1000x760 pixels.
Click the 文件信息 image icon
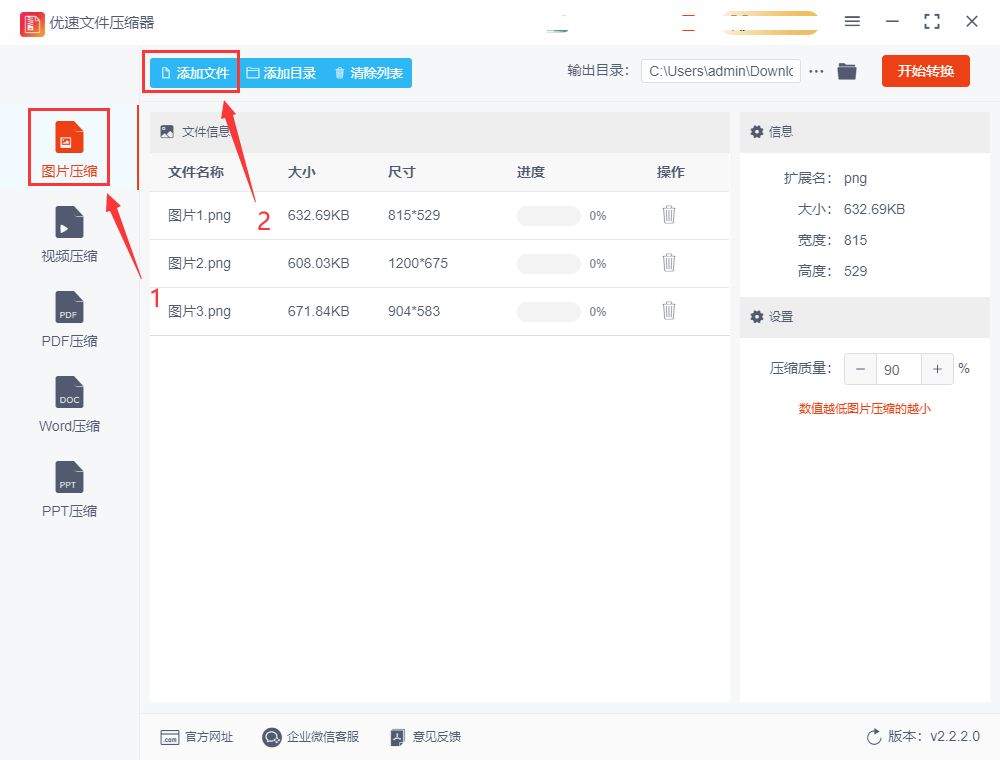click(x=167, y=132)
